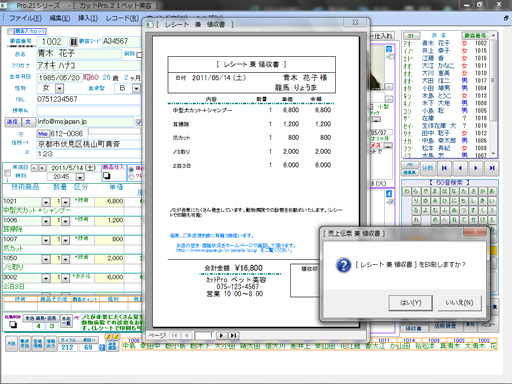Go to first customer record
The image size is (512, 384).
[444, 168]
